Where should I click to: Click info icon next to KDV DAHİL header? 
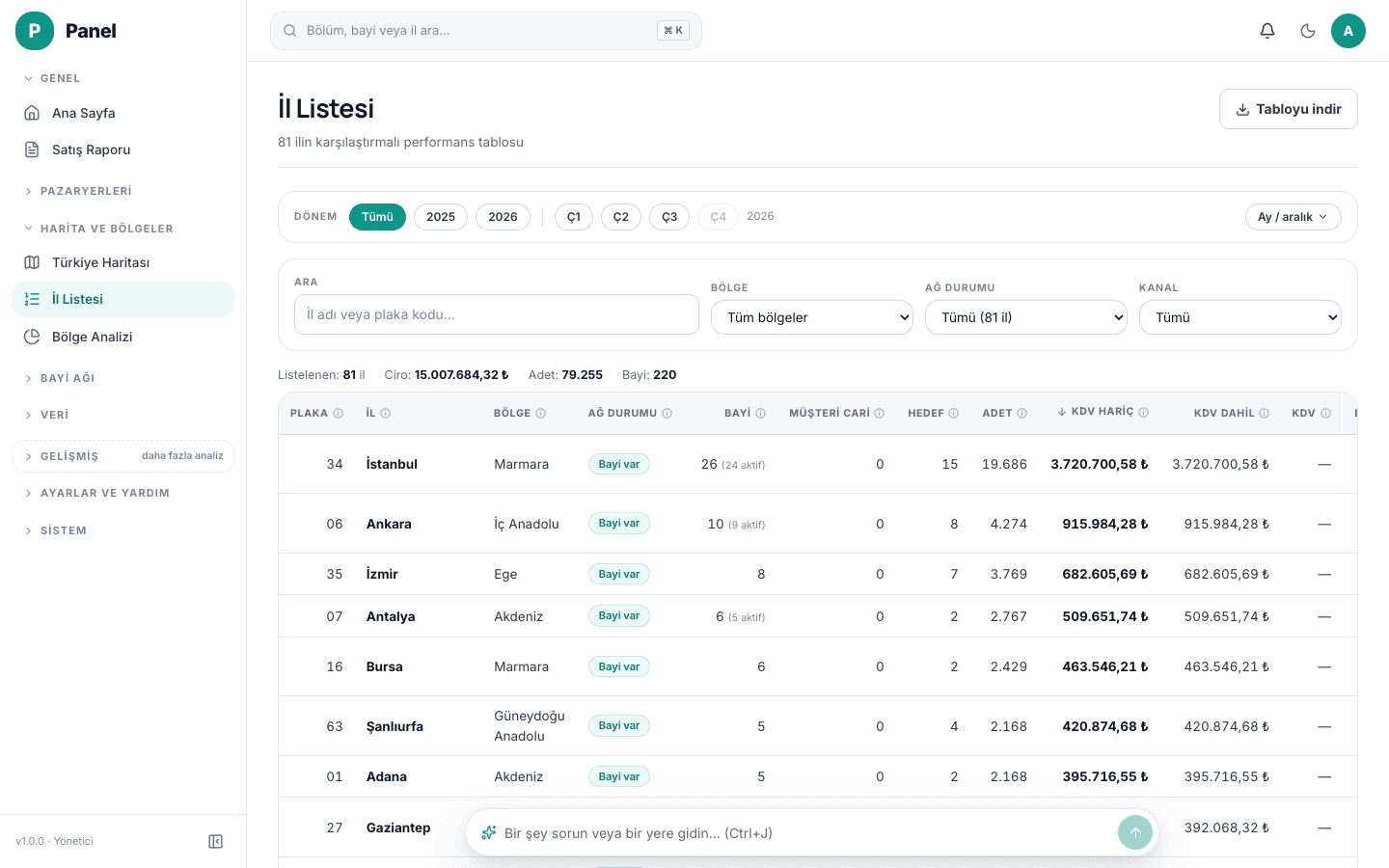1264,413
